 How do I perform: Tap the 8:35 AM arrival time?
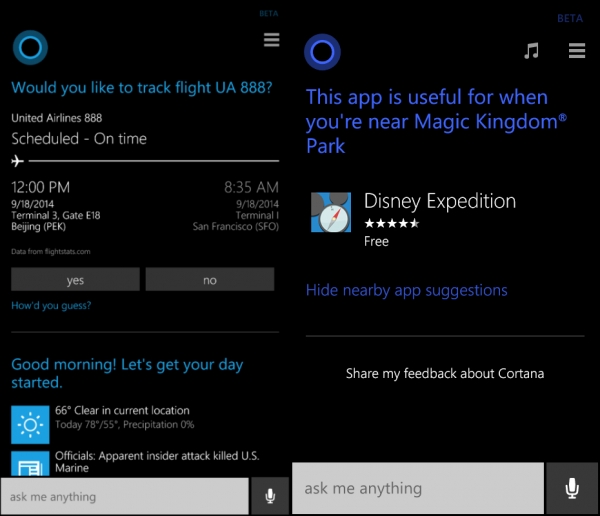point(251,187)
